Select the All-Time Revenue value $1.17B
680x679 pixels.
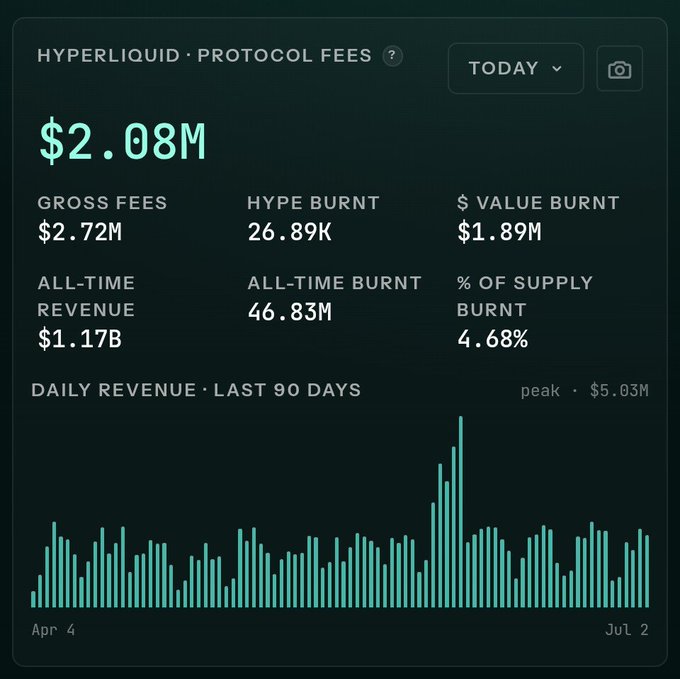80,339
